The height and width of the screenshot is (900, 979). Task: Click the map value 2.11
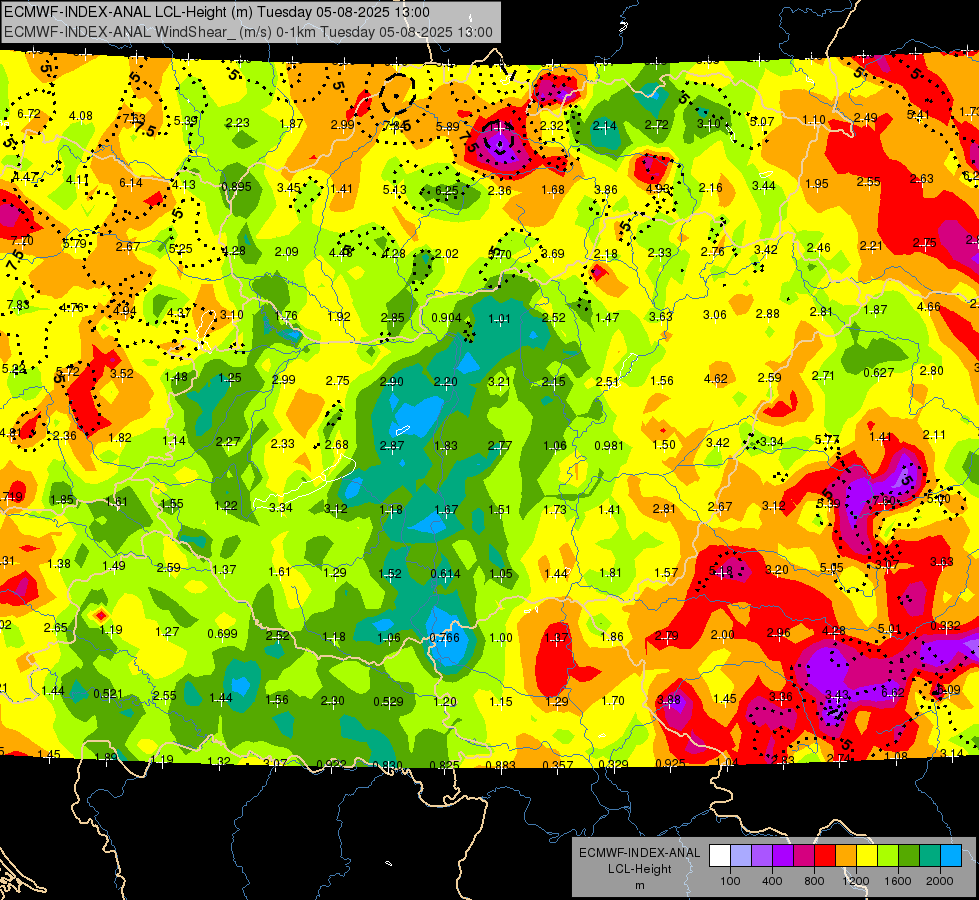[x=935, y=435]
